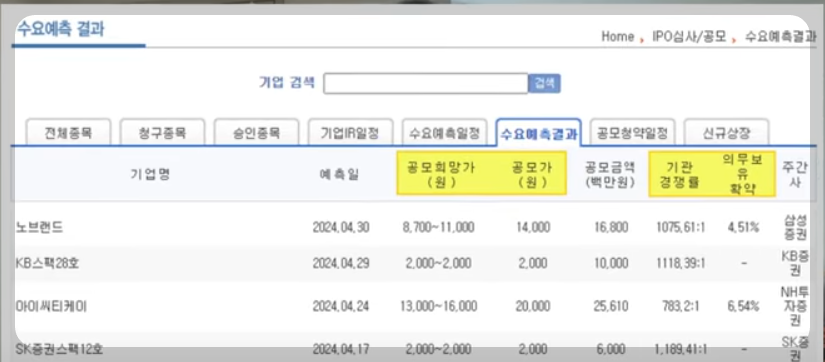825x362 pixels.
Task: Click the 8,700~11,000 price range cell
Action: pos(438,227)
